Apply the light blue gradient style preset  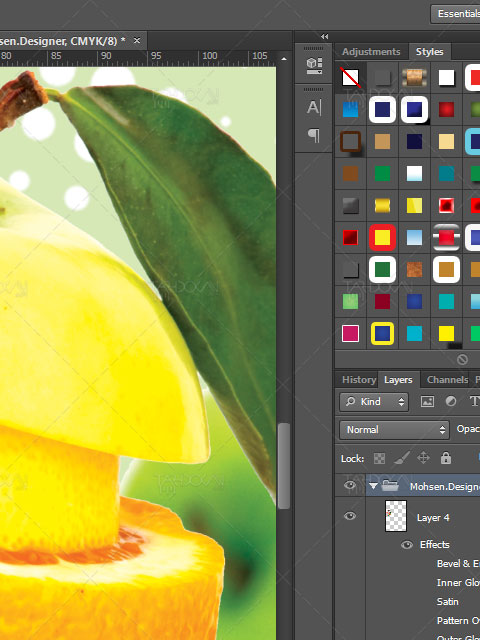click(414, 237)
